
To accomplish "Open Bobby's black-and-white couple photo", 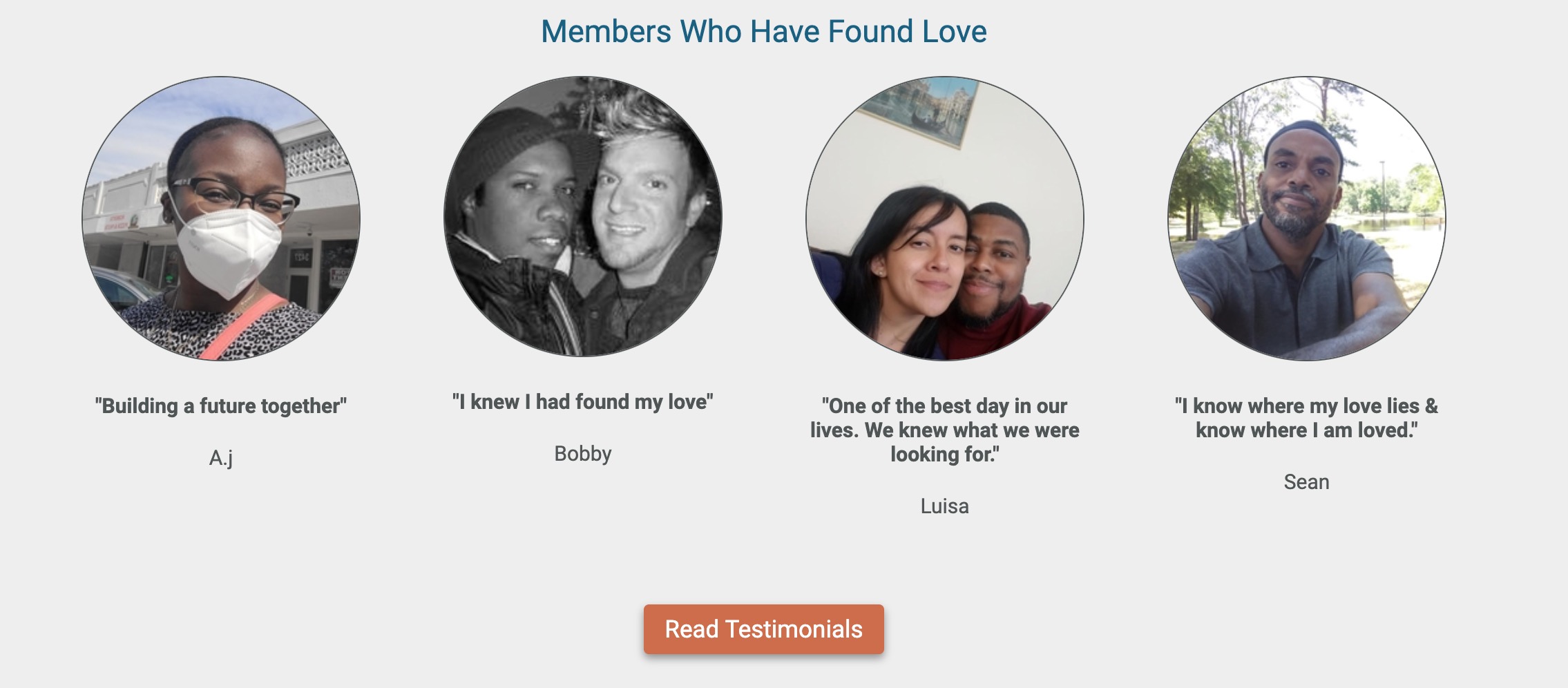I will [583, 217].
